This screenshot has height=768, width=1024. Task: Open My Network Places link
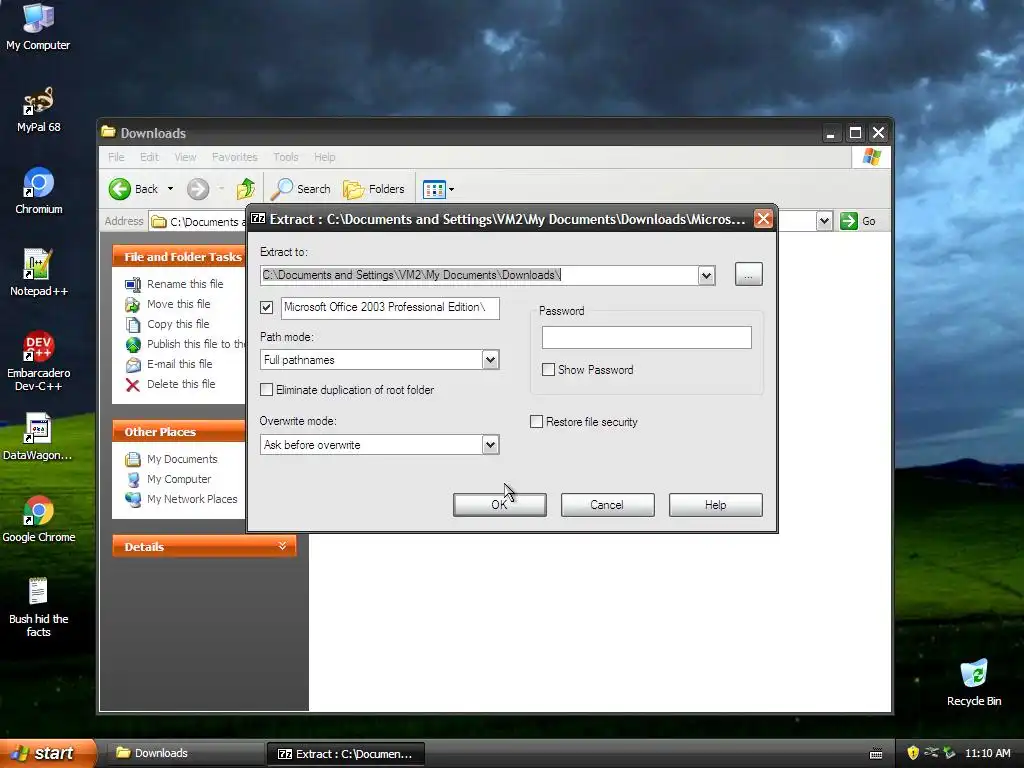coord(192,499)
